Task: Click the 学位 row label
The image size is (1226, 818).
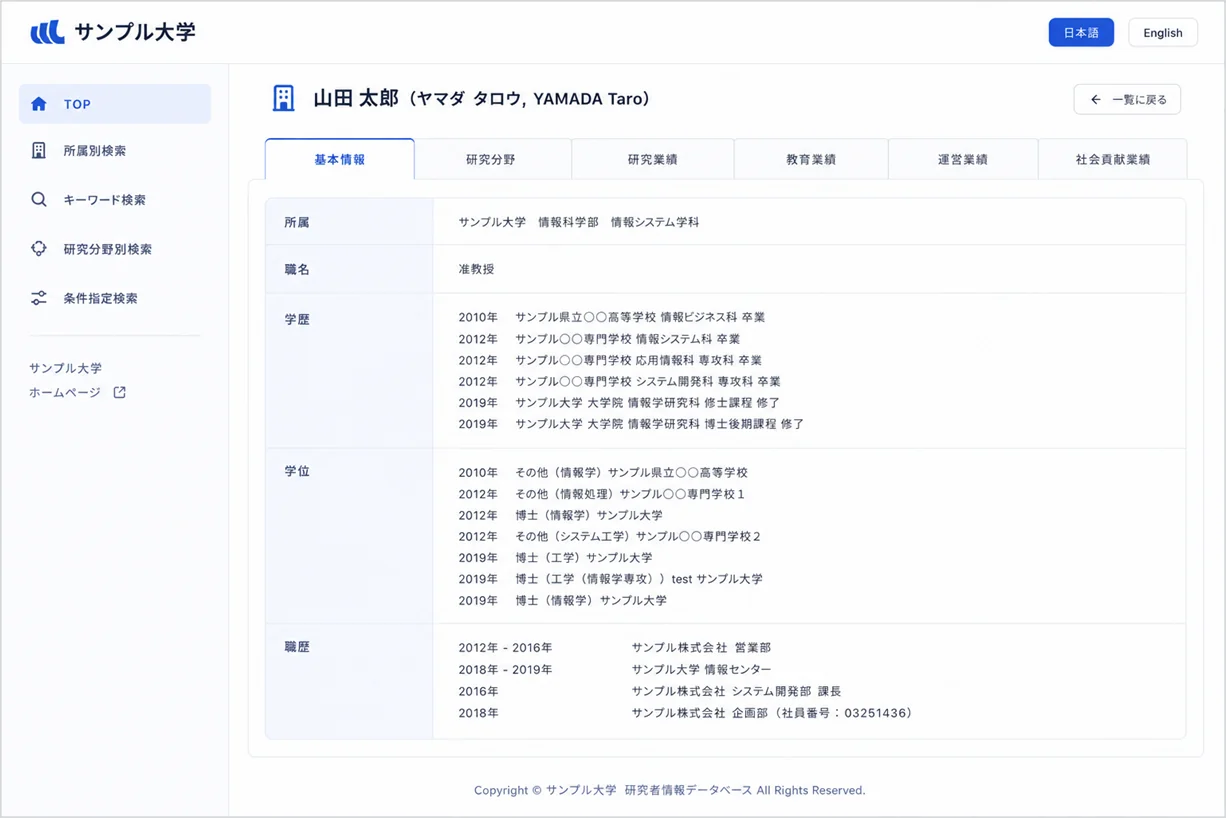Action: pyautogui.click(x=297, y=471)
